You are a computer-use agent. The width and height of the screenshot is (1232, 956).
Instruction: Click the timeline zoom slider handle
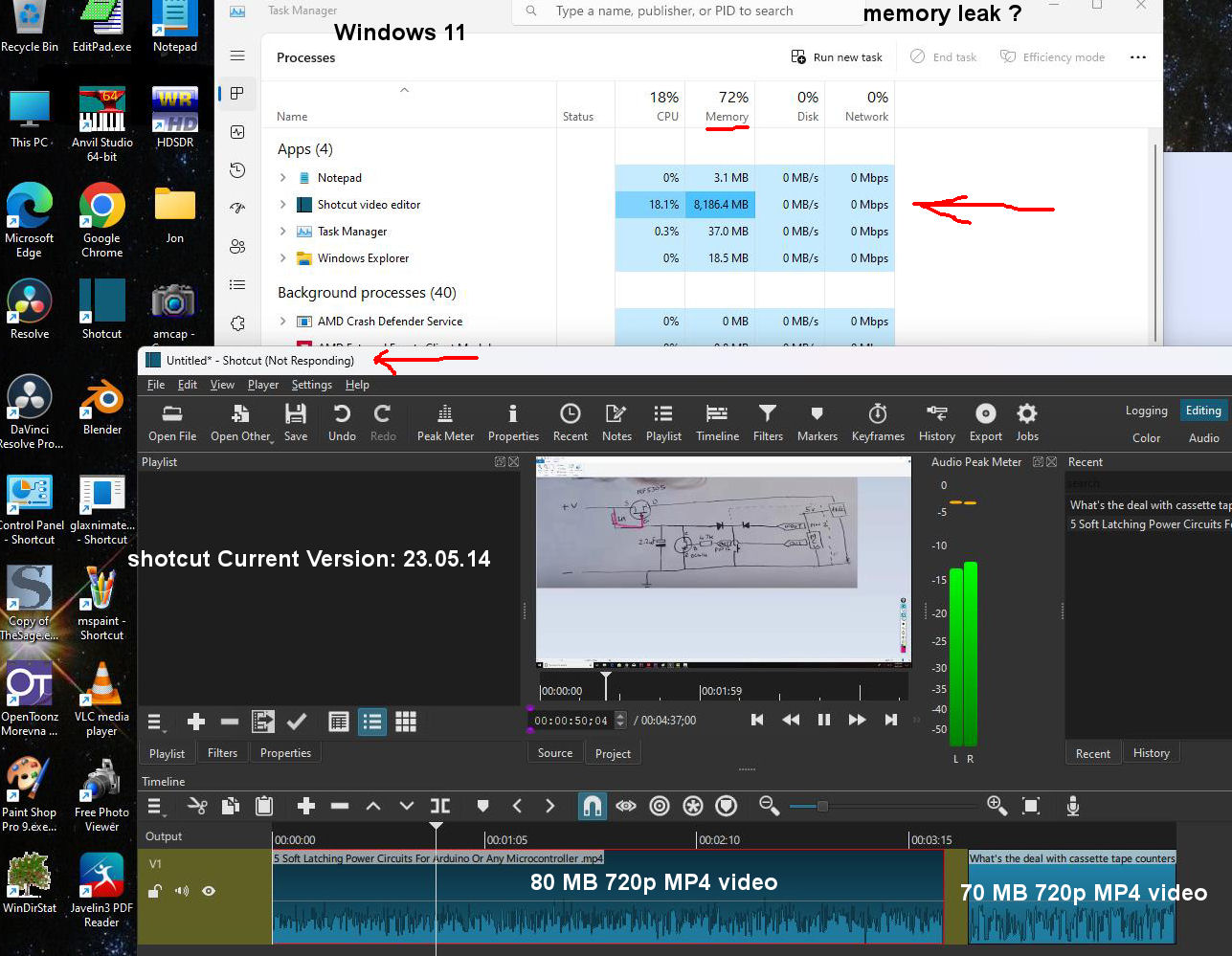pos(821,806)
